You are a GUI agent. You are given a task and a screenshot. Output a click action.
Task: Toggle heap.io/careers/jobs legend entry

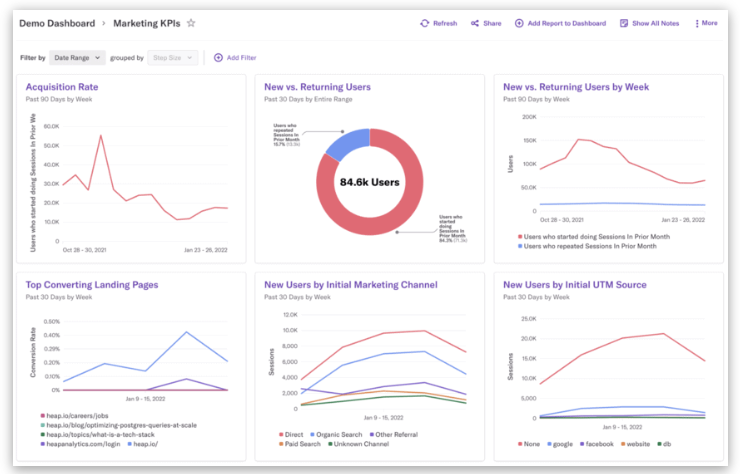click(x=74, y=415)
